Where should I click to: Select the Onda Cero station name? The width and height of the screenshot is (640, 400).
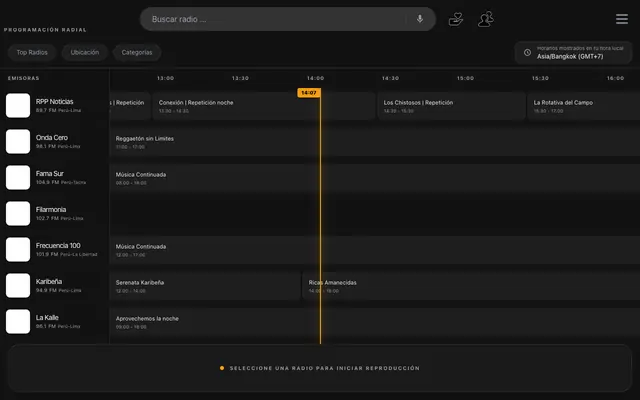point(52,138)
